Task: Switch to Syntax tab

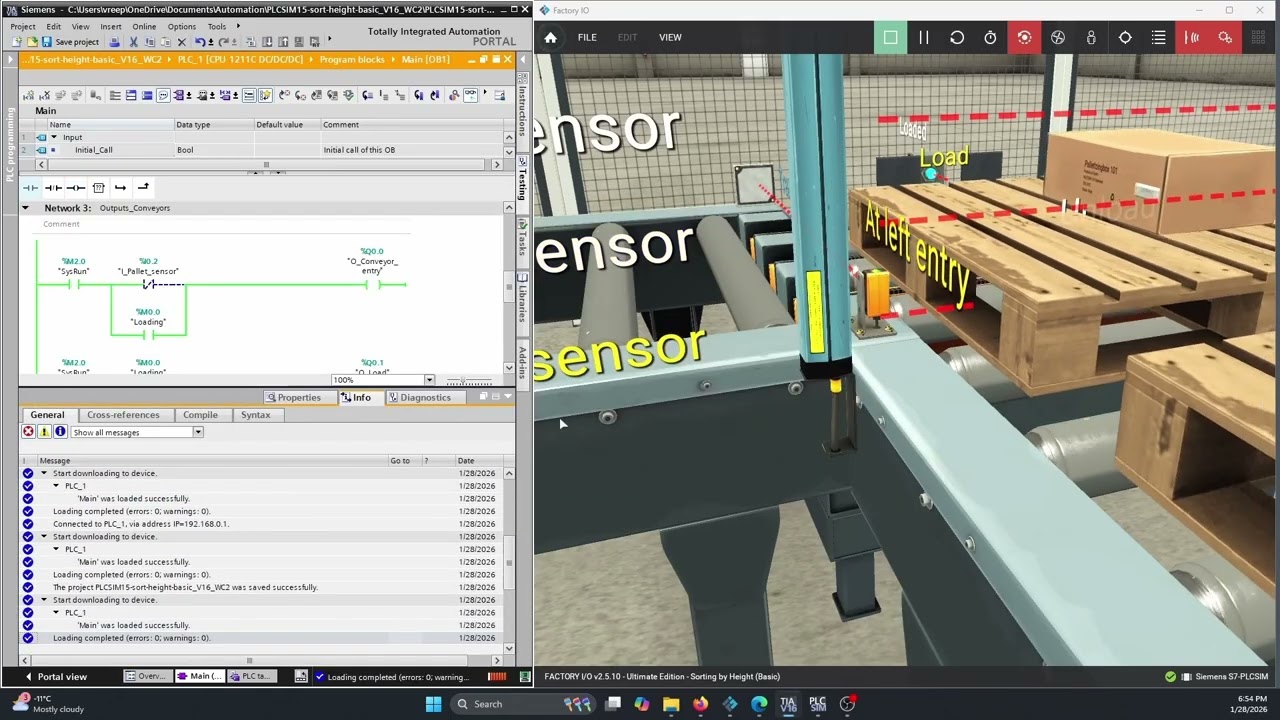Action: click(x=255, y=415)
